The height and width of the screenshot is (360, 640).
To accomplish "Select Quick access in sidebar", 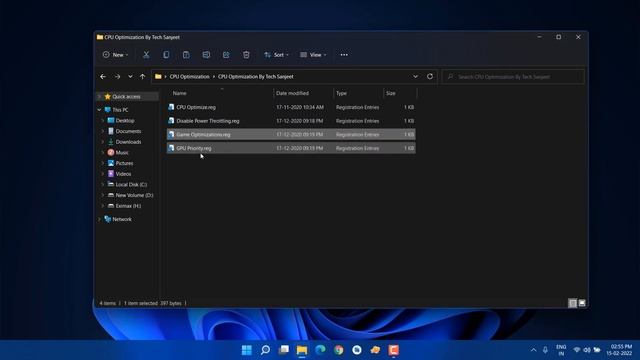I will [126, 97].
